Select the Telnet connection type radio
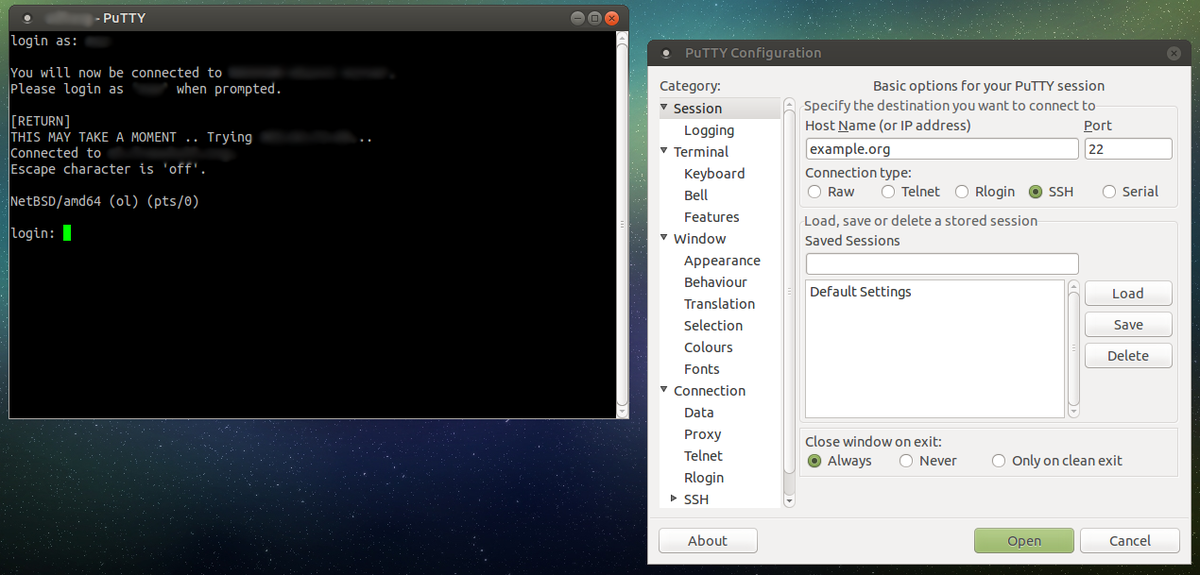 [888, 191]
